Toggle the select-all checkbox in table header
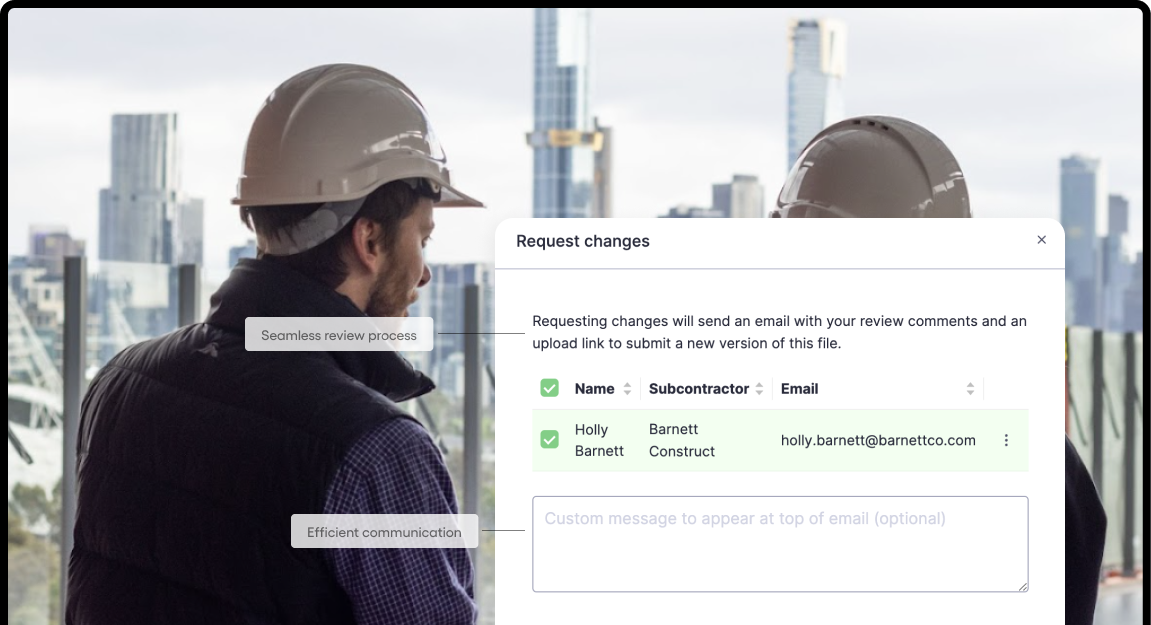This screenshot has width=1151, height=625. [x=549, y=388]
